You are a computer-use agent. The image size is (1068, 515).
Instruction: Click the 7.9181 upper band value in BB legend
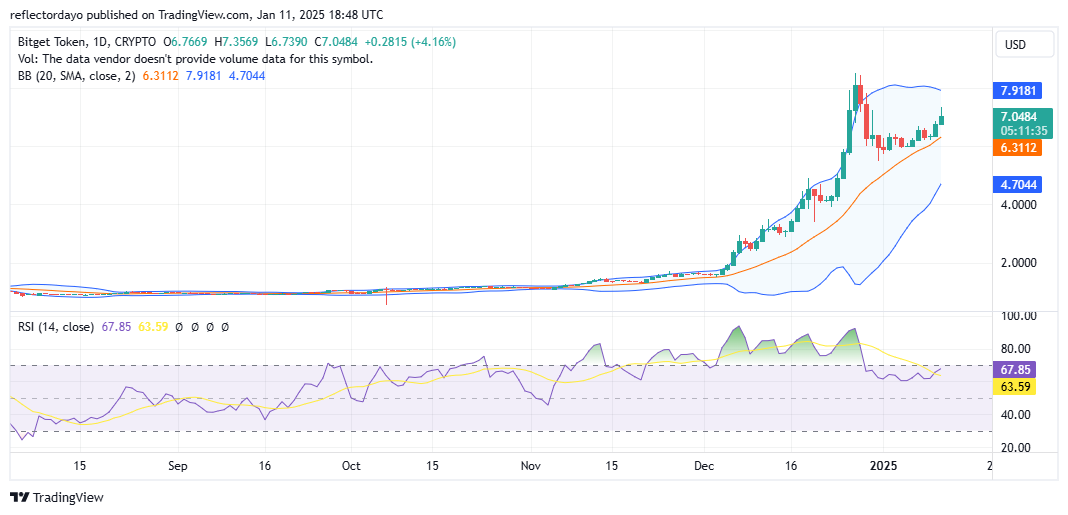pos(202,76)
